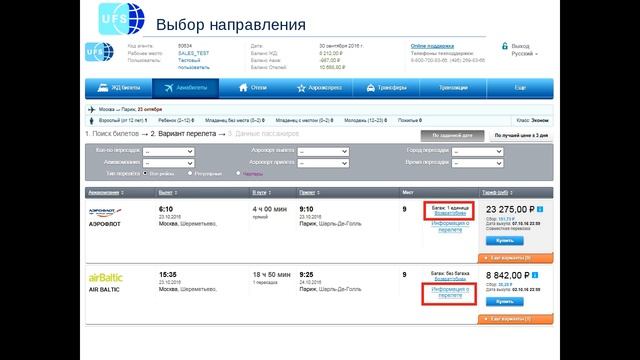The height and width of the screenshot is (360, 640).
Task: Sort results by Прилет column
Action: pyautogui.click(x=307, y=193)
